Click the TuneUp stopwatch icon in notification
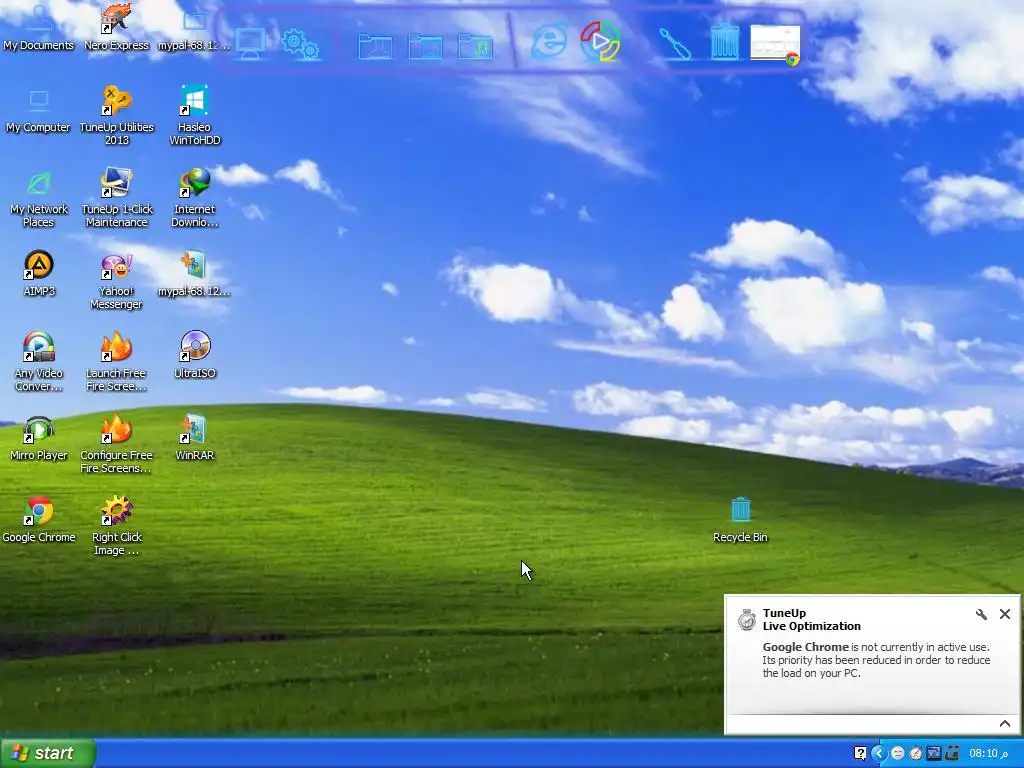The height and width of the screenshot is (768, 1024). [x=746, y=619]
